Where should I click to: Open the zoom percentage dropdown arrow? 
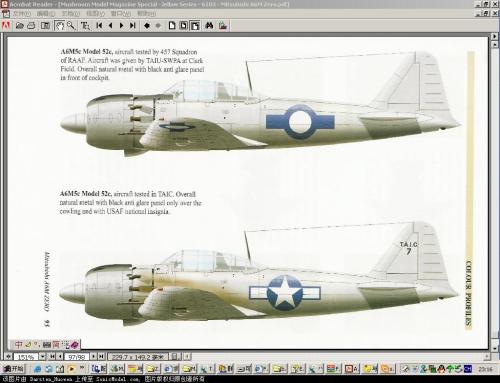click(42, 356)
